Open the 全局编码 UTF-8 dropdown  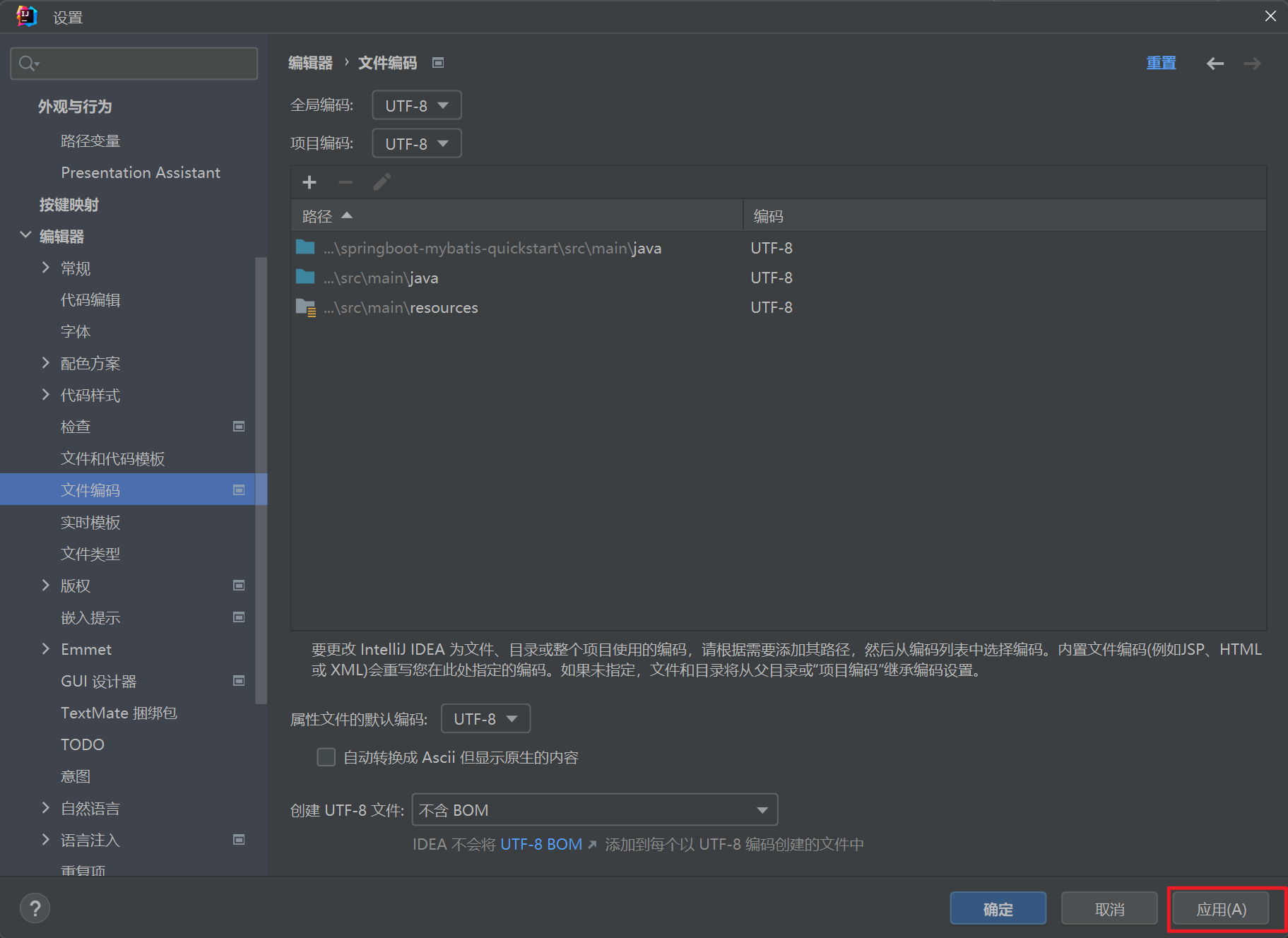416,105
